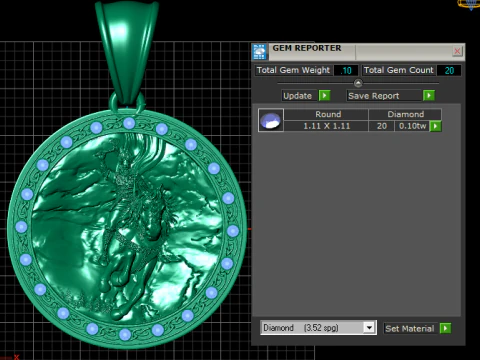The width and height of the screenshot is (480, 360).
Task: Close the Gem Reporter panel
Action: coord(457,51)
